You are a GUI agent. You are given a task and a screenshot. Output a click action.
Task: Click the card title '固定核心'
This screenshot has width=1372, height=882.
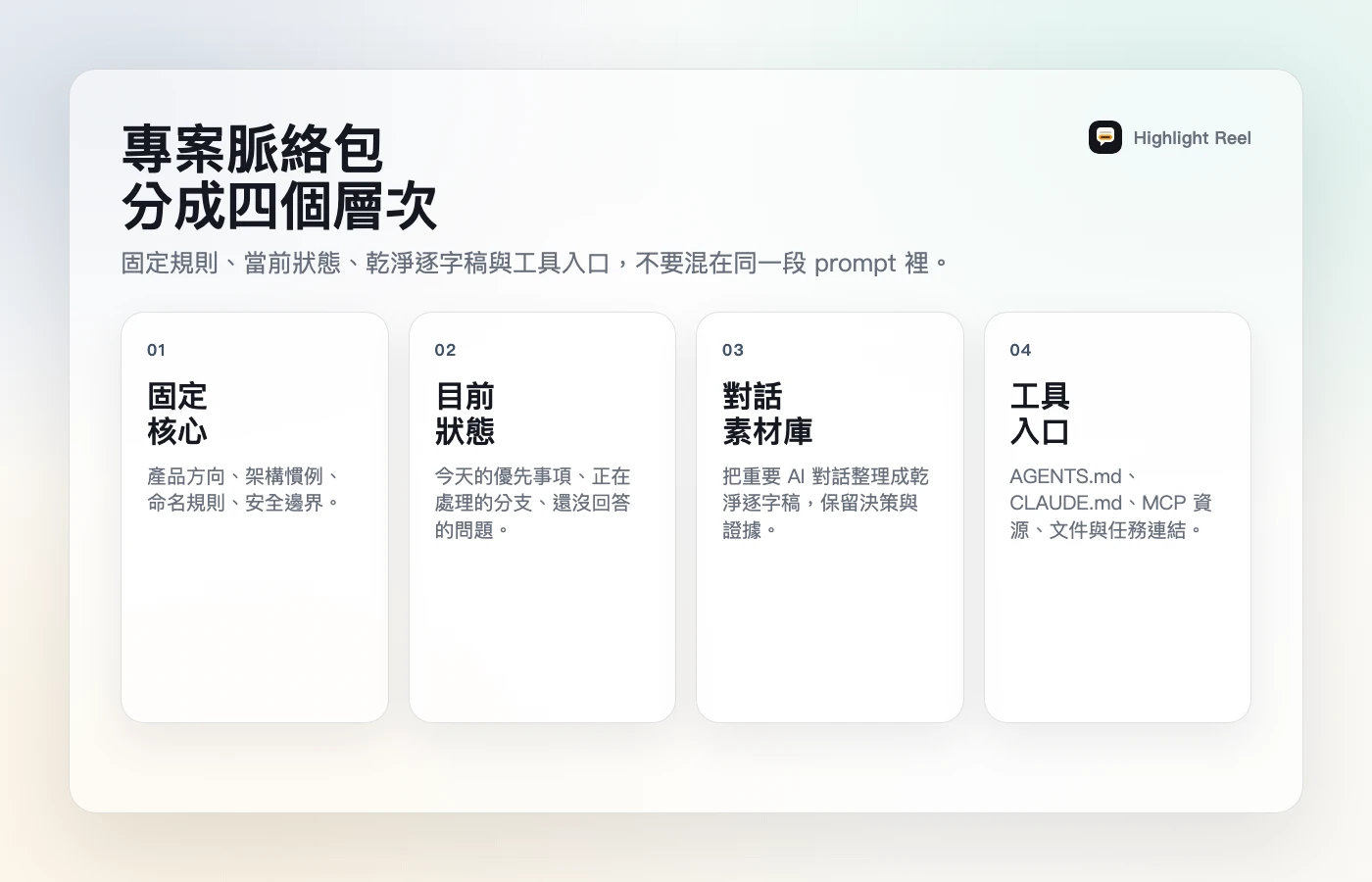(177, 414)
